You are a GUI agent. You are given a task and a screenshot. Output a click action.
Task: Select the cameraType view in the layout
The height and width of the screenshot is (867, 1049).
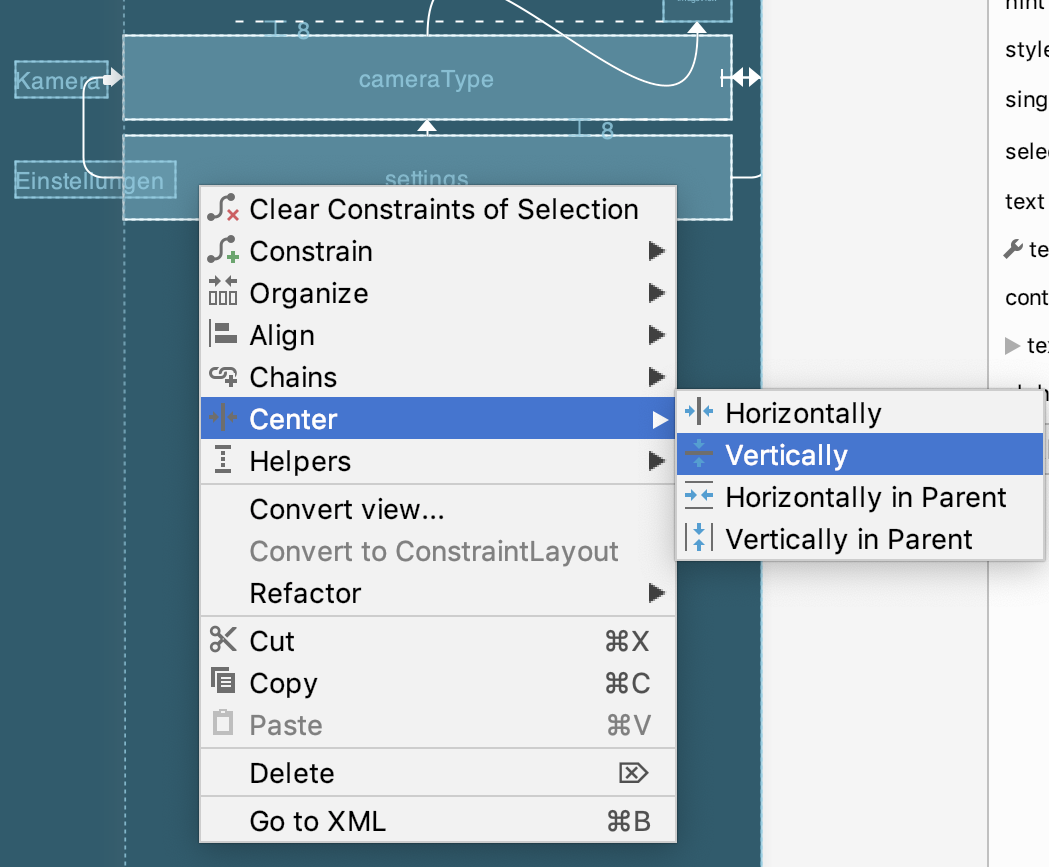click(x=427, y=79)
